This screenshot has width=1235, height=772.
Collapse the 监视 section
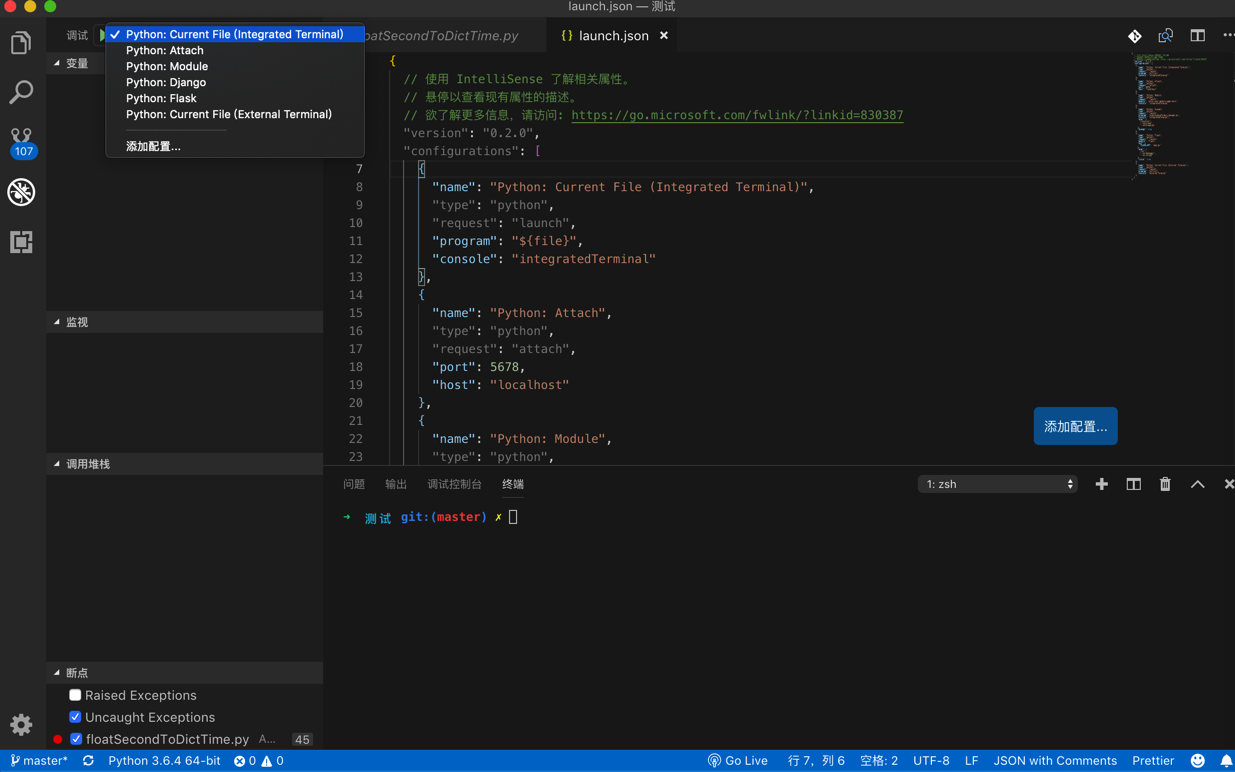(x=77, y=322)
